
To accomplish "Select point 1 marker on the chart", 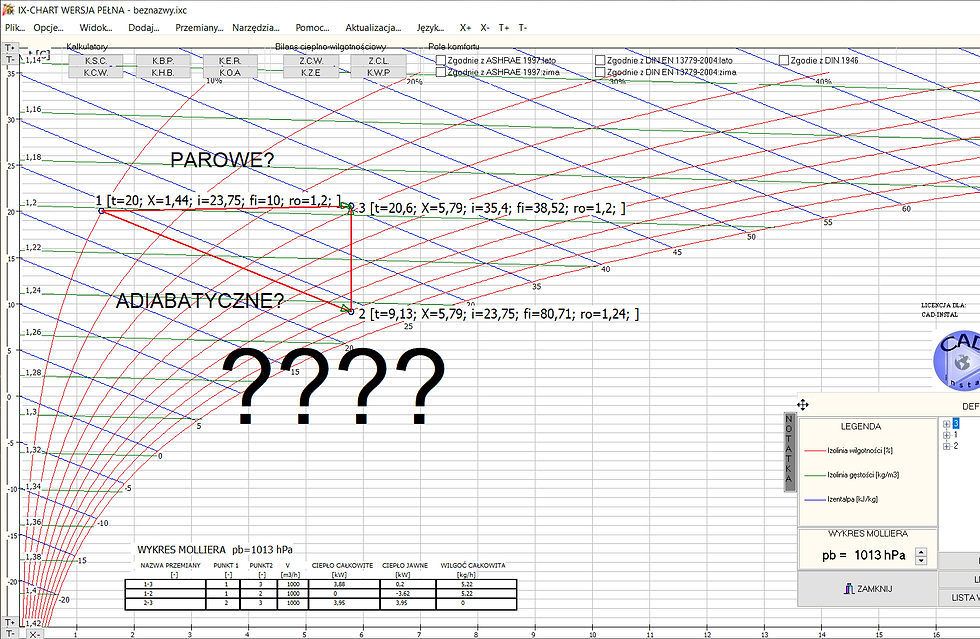I will click(101, 211).
